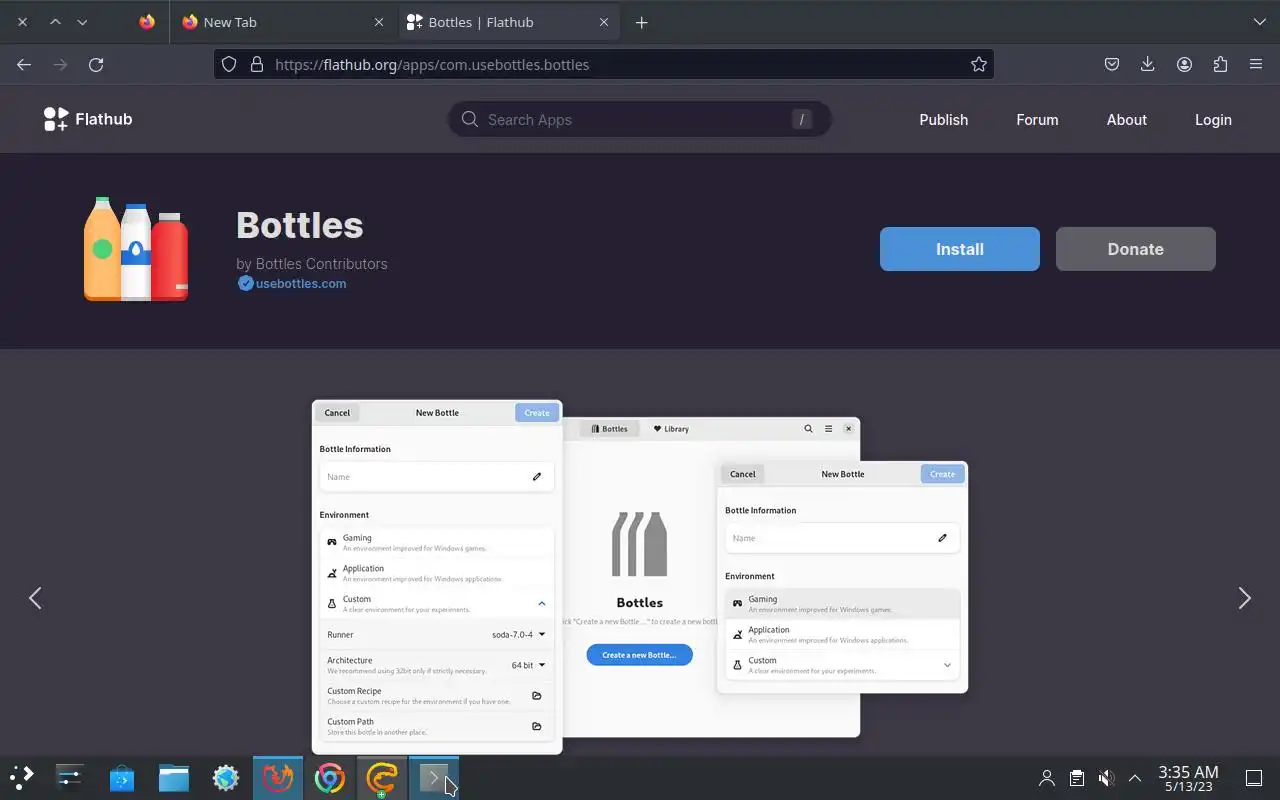Open Firefox View pinned icon
This screenshot has height=800, width=1280.
(147, 22)
